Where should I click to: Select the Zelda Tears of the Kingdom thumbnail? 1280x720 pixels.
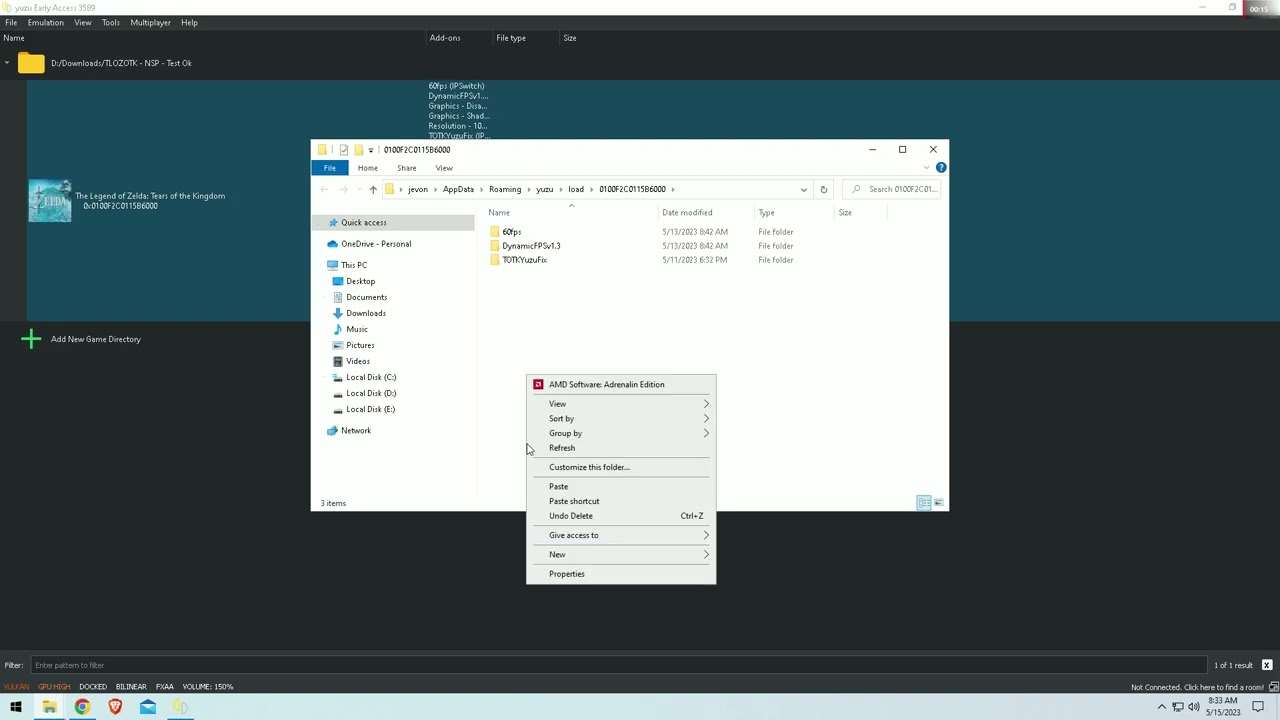click(x=50, y=201)
